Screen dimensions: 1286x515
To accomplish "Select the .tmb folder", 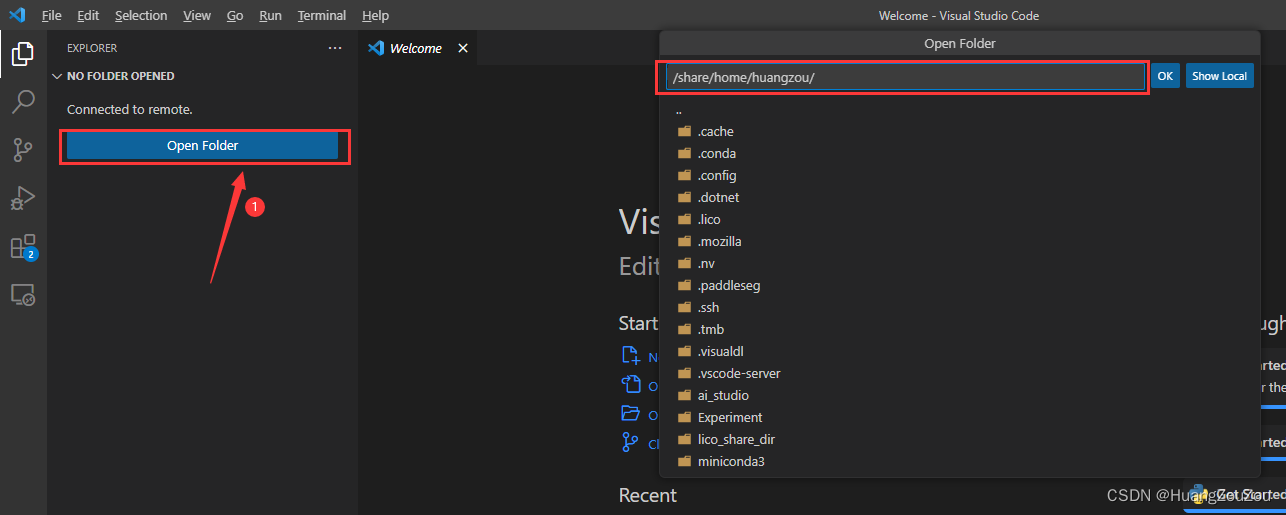I will click(x=959, y=330).
